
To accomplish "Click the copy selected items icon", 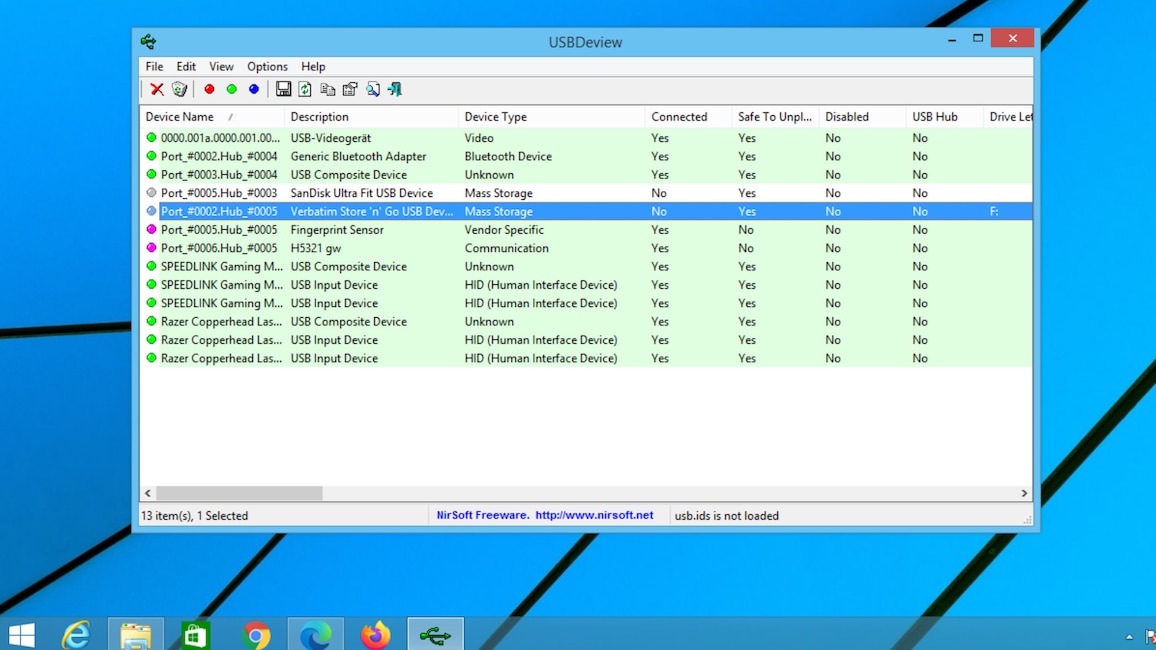I will (327, 90).
